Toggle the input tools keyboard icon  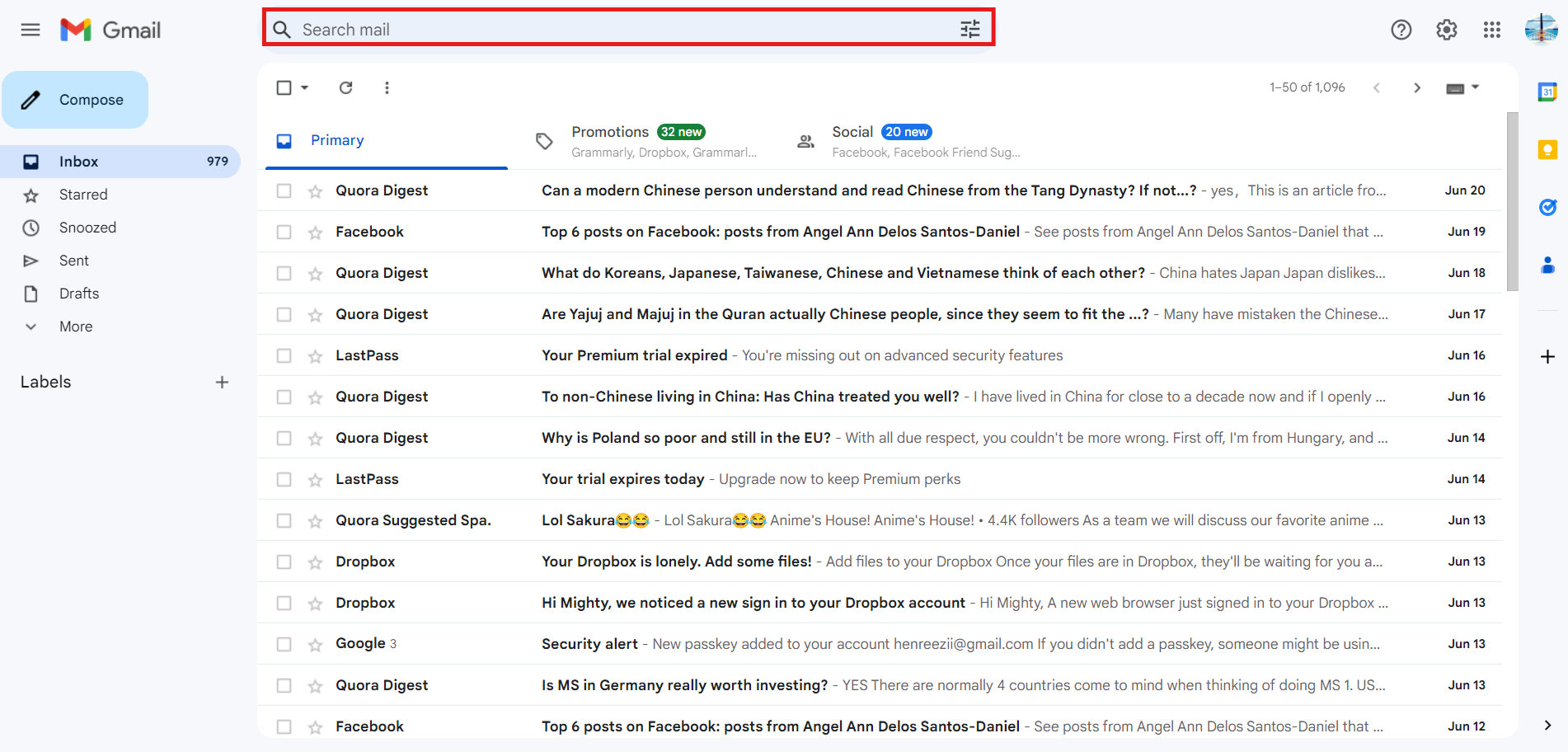click(1455, 88)
